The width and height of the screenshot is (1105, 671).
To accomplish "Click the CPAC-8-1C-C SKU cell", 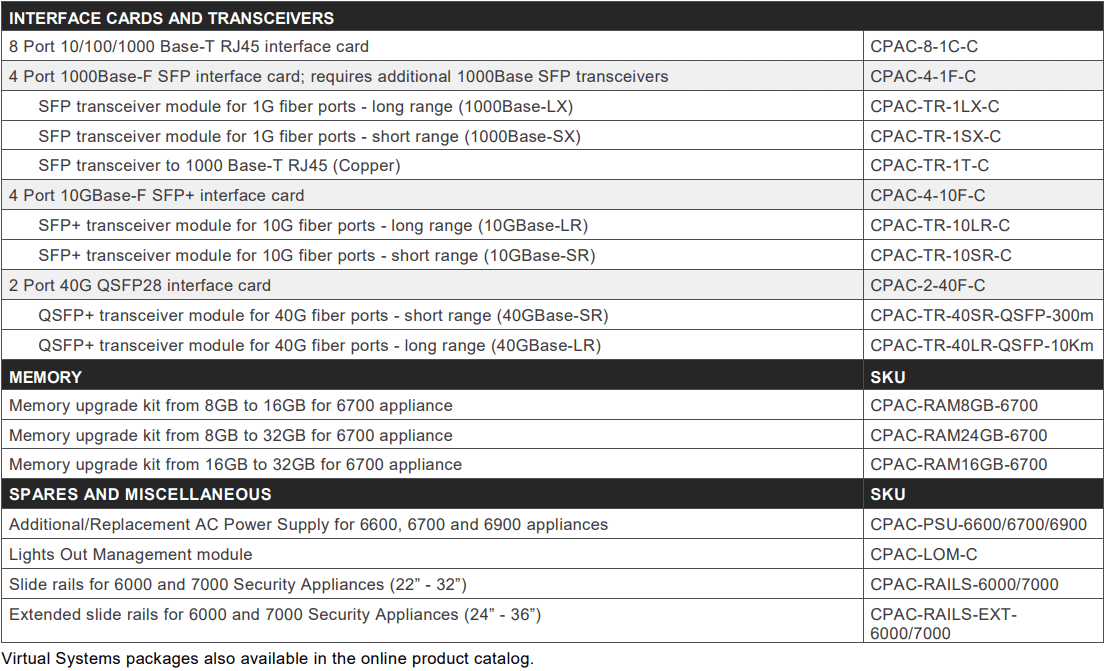I will pyautogui.click(x=922, y=46).
